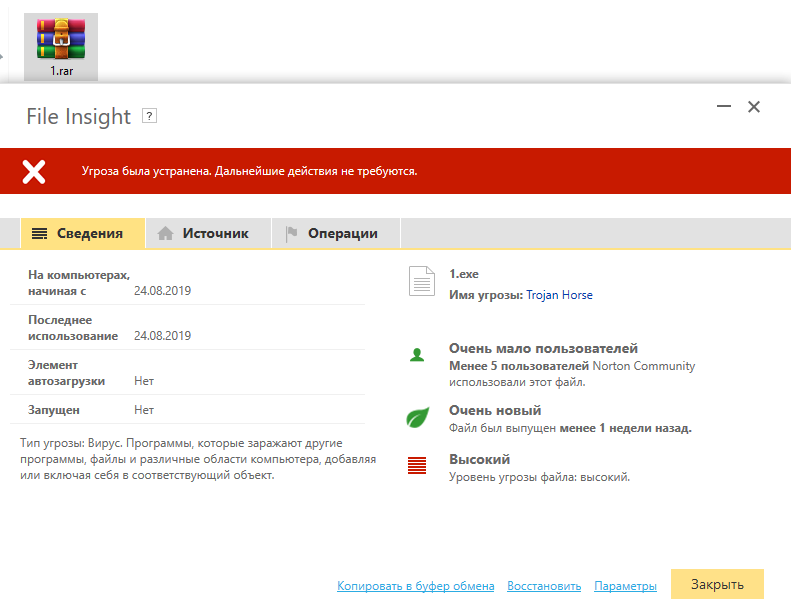The image size is (791, 612).
Task: Click the 'Очень новый' heading
Action: pyautogui.click(x=495, y=411)
